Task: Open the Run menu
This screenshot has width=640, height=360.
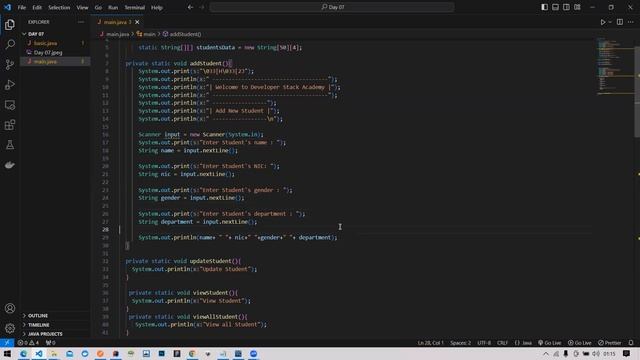Action: tap(113, 7)
